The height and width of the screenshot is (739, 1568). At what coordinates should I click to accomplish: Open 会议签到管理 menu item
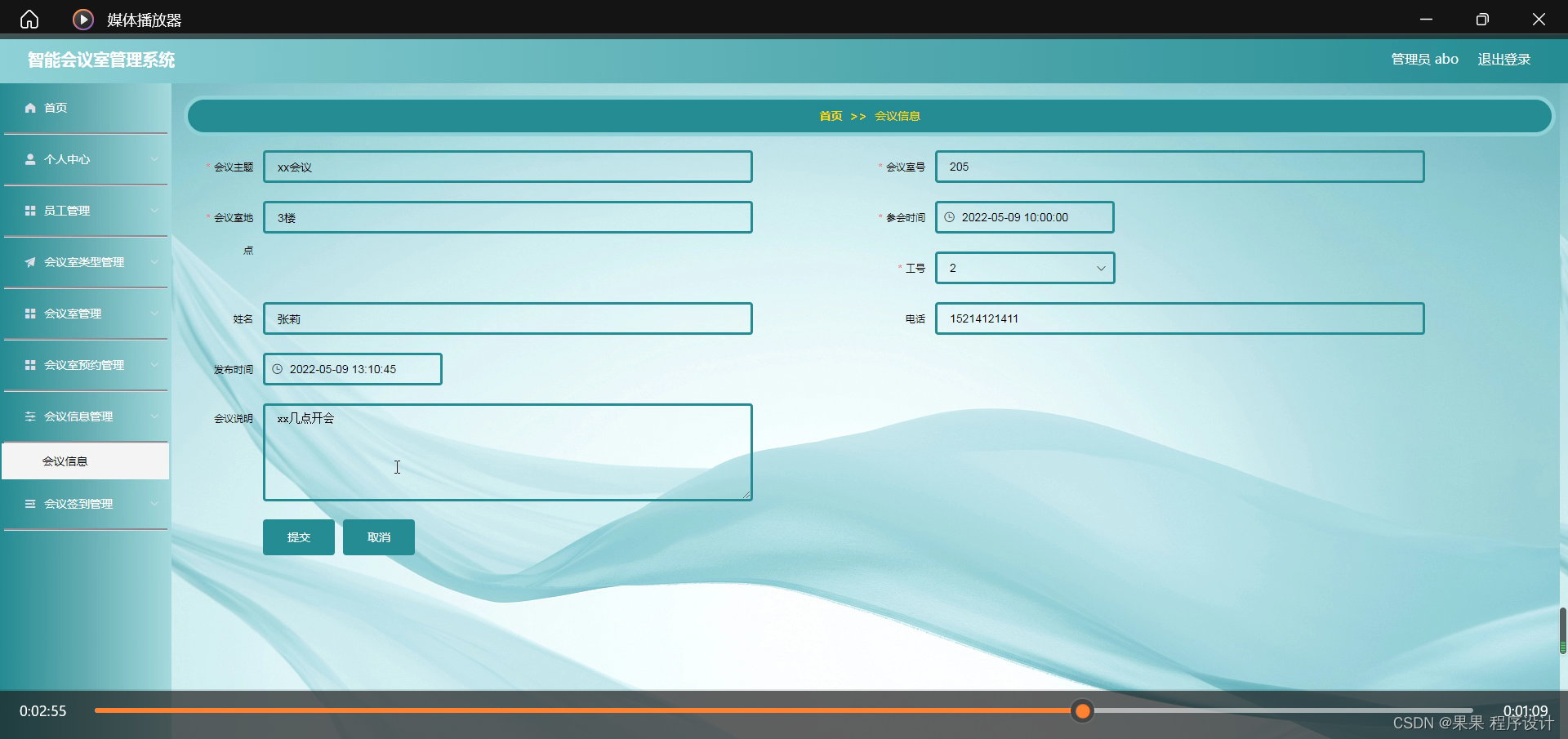tap(86, 504)
